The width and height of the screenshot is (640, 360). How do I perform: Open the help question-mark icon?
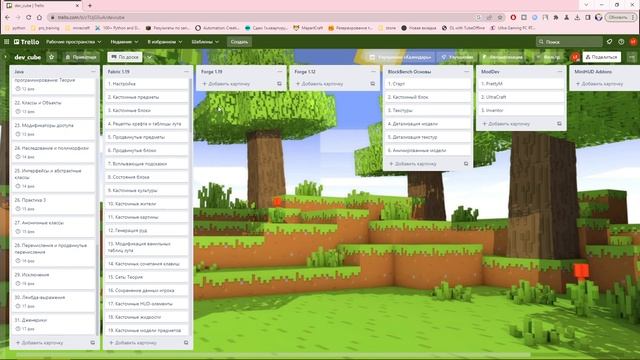[621, 42]
